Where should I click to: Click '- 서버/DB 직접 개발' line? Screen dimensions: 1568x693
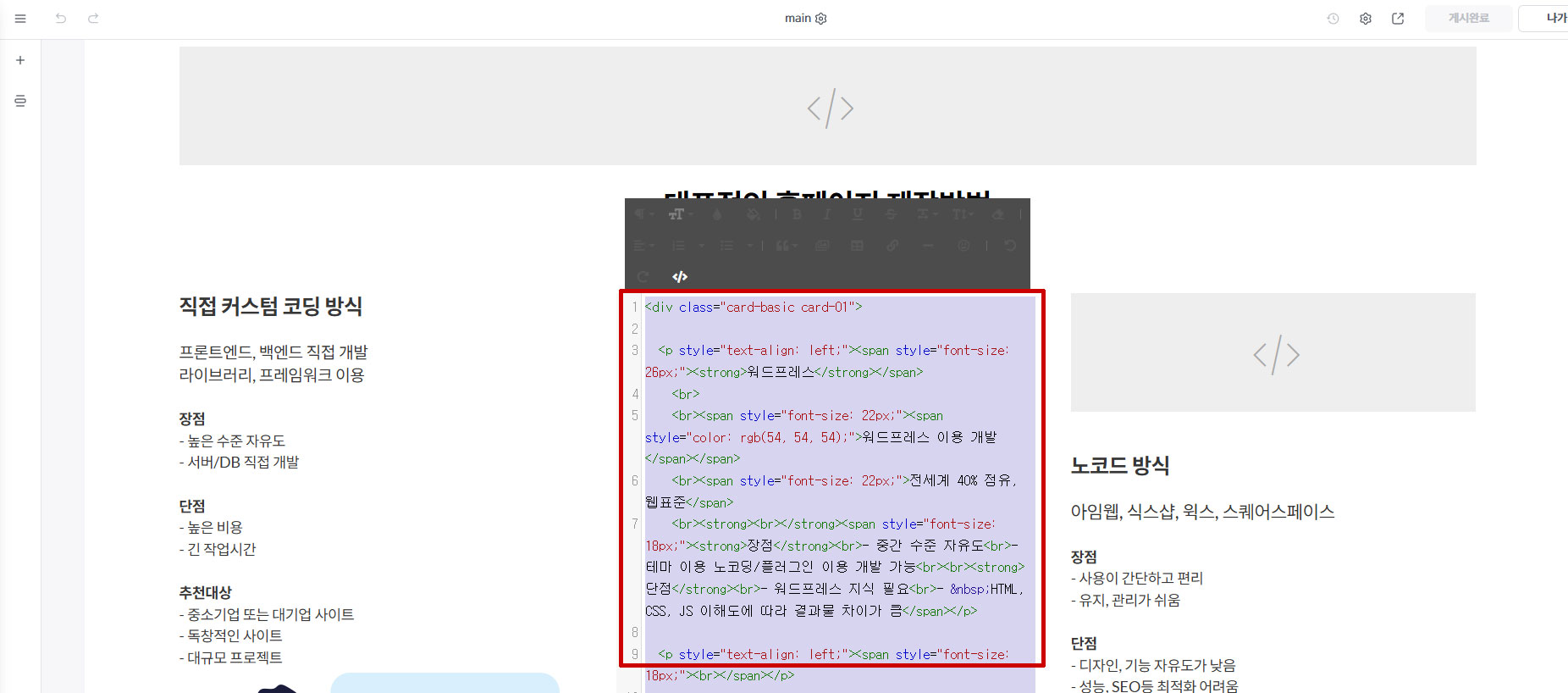[x=239, y=462]
